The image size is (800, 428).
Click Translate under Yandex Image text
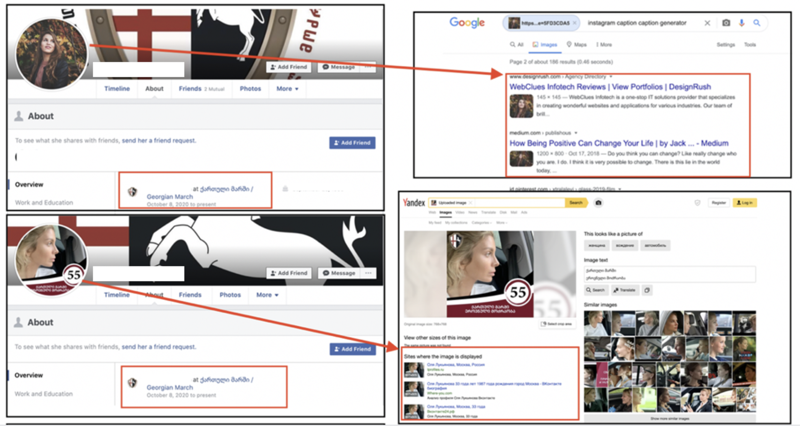tap(624, 290)
